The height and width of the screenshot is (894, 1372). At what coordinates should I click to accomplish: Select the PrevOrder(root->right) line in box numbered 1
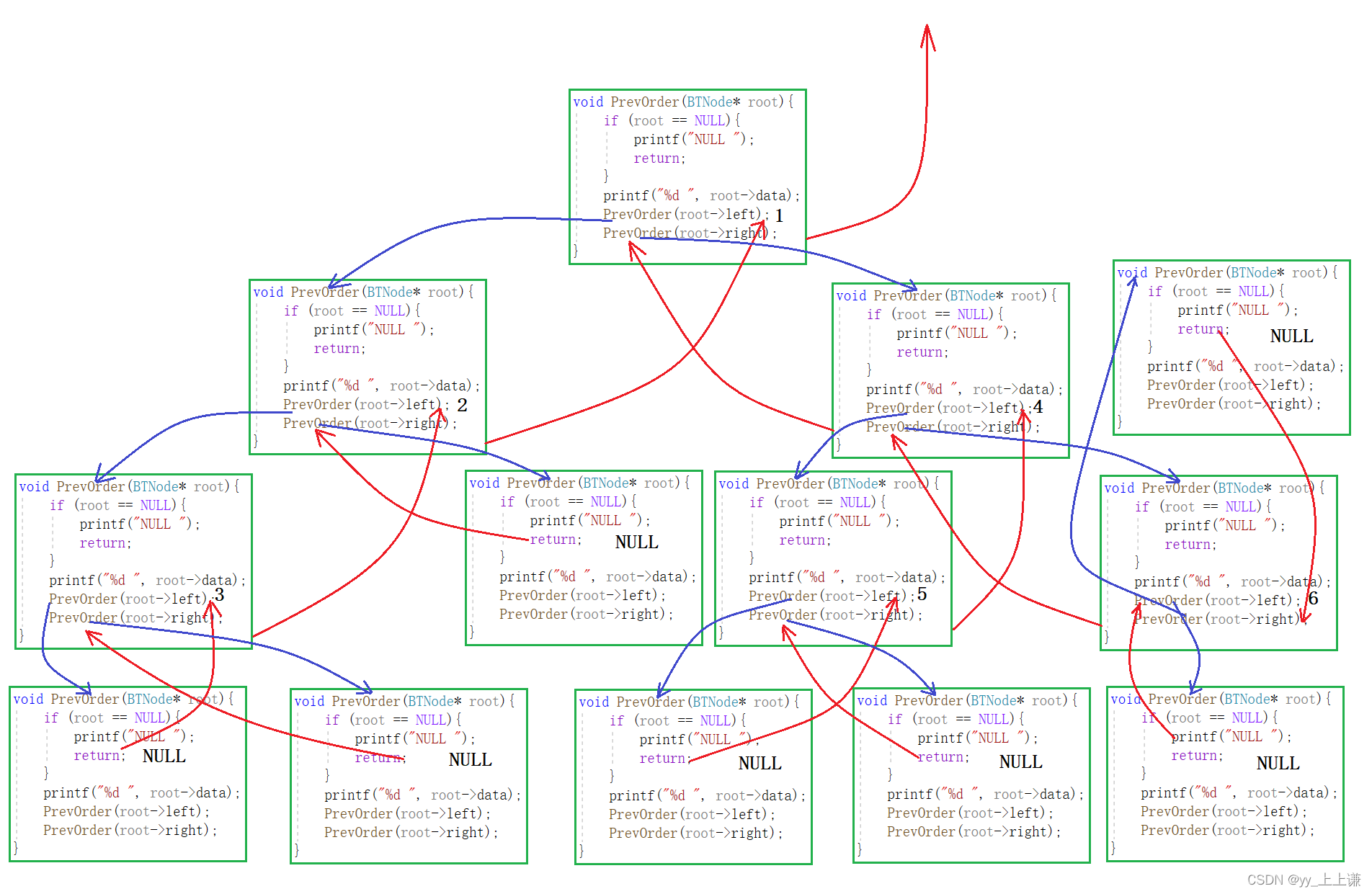click(690, 233)
